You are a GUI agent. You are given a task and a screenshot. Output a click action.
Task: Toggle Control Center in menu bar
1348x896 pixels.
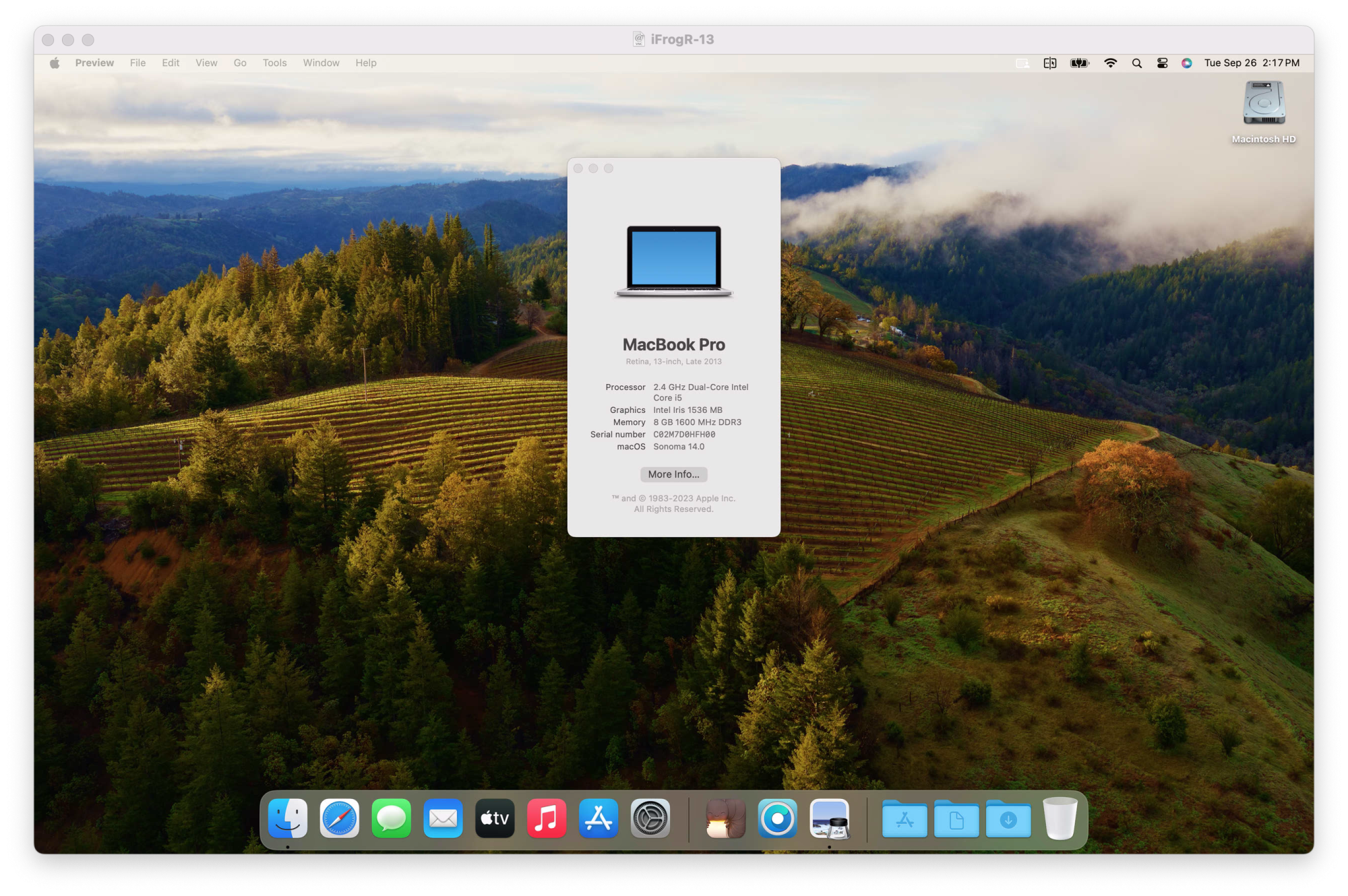click(x=1162, y=63)
